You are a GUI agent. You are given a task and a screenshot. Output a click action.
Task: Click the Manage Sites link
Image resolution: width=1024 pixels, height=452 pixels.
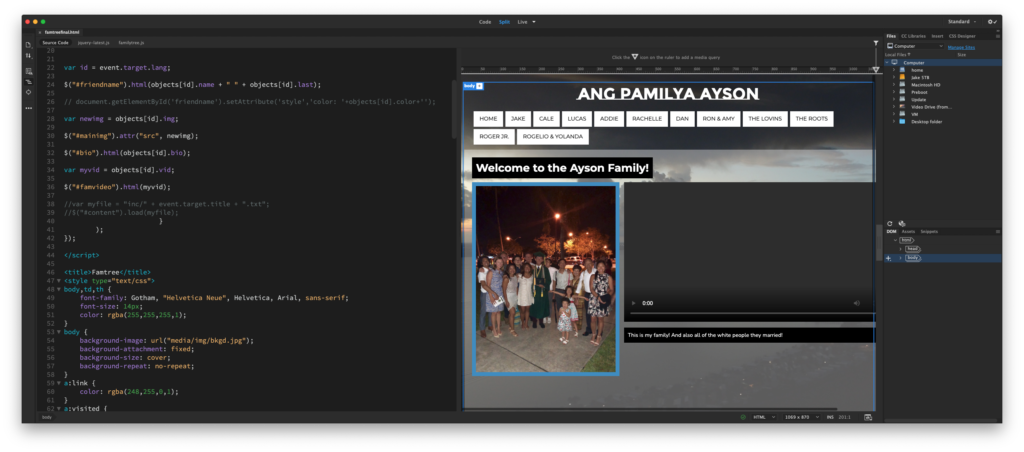click(961, 46)
